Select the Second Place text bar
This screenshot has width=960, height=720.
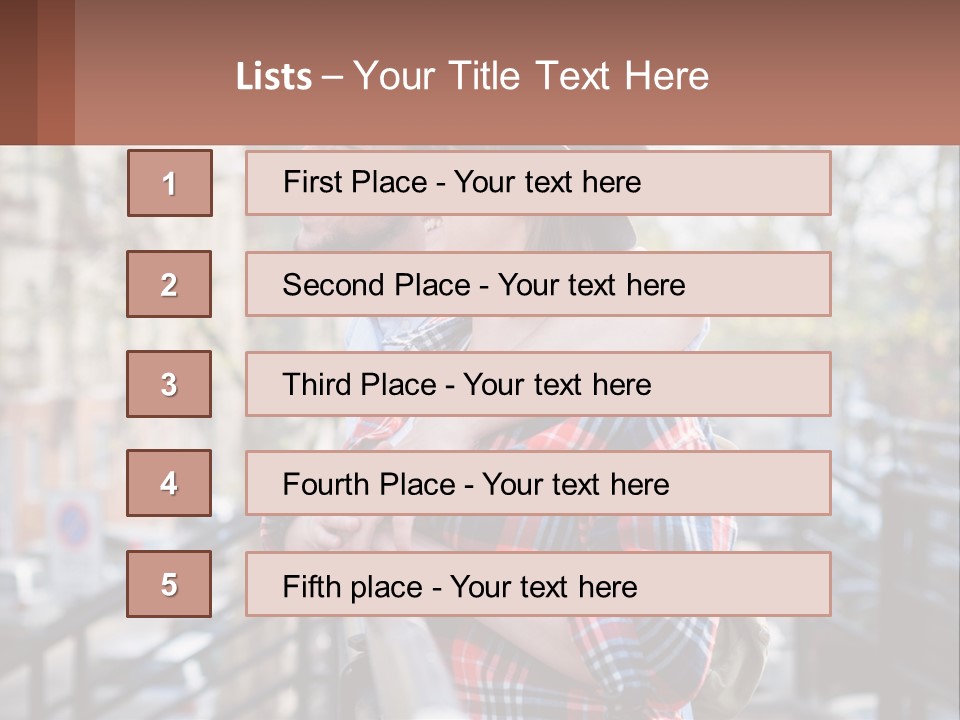coord(538,284)
